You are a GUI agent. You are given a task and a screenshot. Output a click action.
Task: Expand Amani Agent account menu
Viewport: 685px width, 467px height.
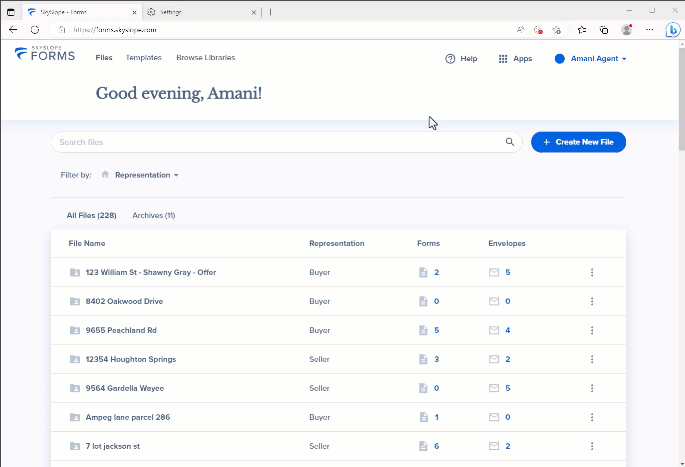599,59
